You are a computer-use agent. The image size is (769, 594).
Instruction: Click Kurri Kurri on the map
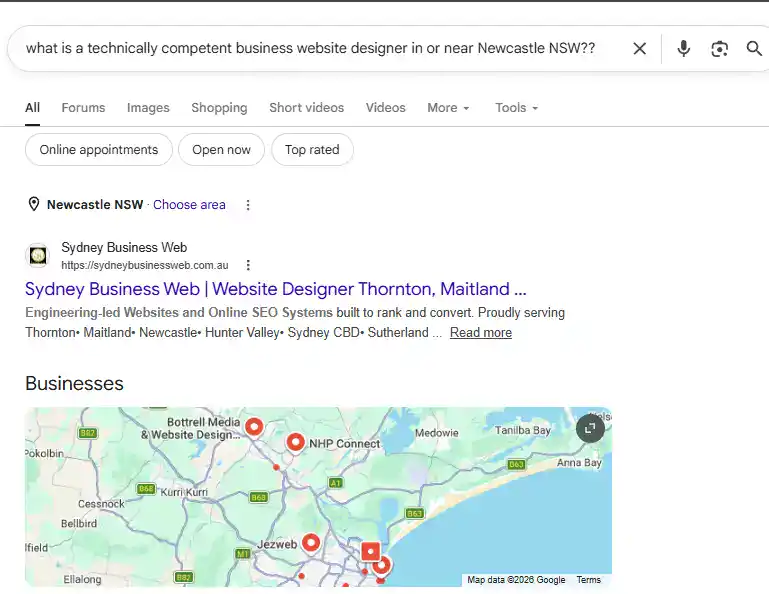[184, 492]
